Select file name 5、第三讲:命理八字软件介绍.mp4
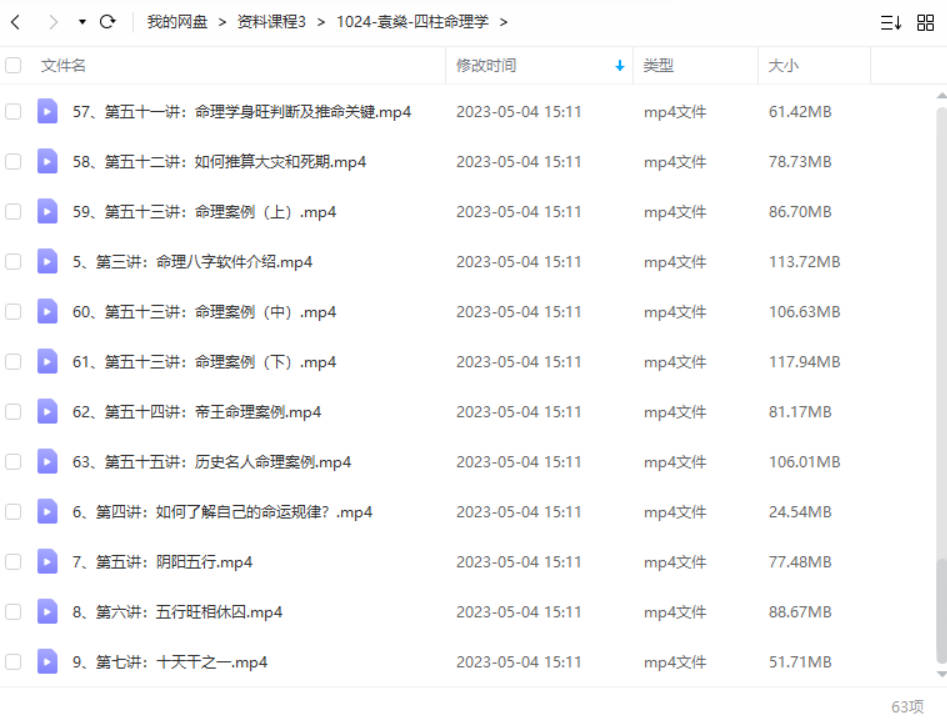Image resolution: width=947 pixels, height=726 pixels. click(192, 262)
